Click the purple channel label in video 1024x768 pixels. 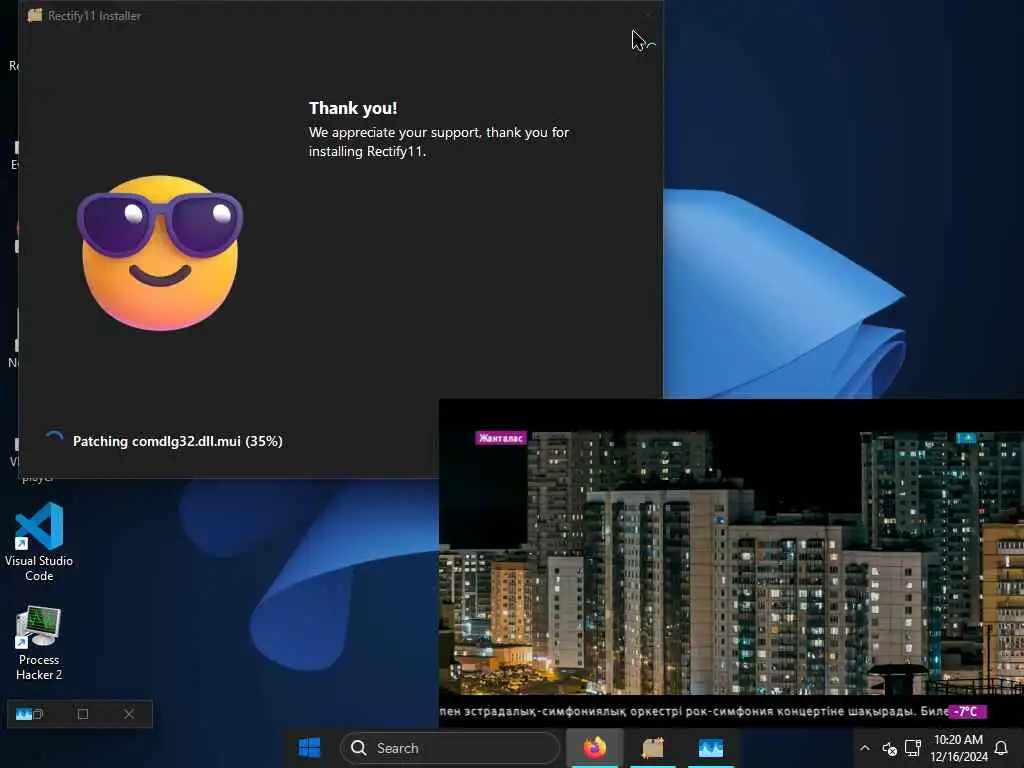coord(500,438)
